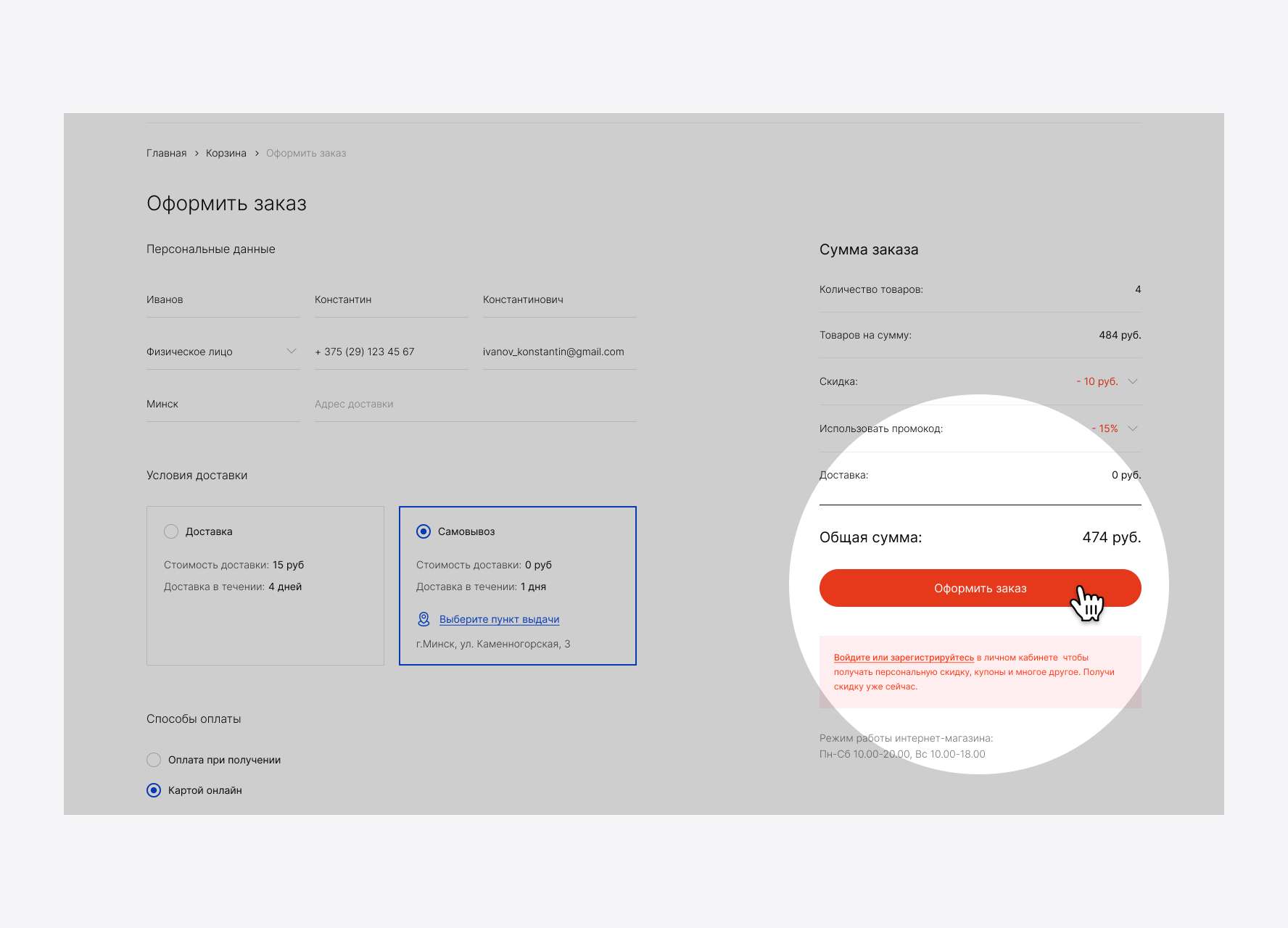
Task: Choose Картой онлайн payment option
Action: coord(154,790)
